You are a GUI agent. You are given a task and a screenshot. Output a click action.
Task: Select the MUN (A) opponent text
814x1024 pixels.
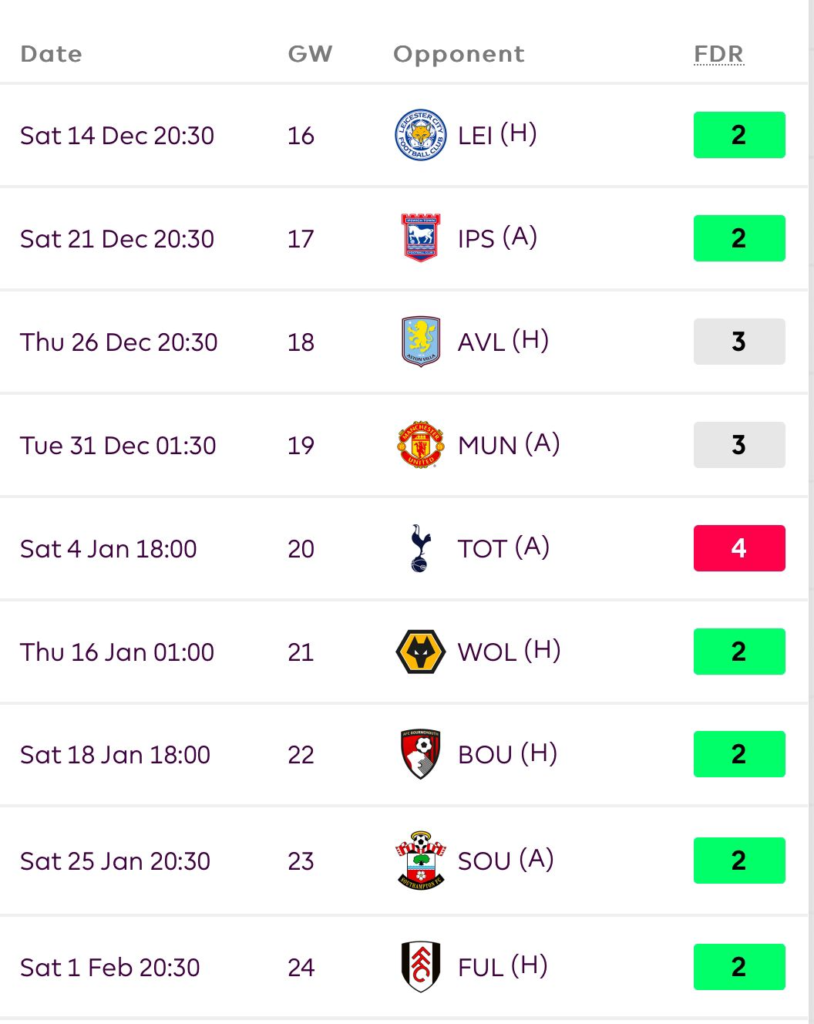pyautogui.click(x=508, y=445)
